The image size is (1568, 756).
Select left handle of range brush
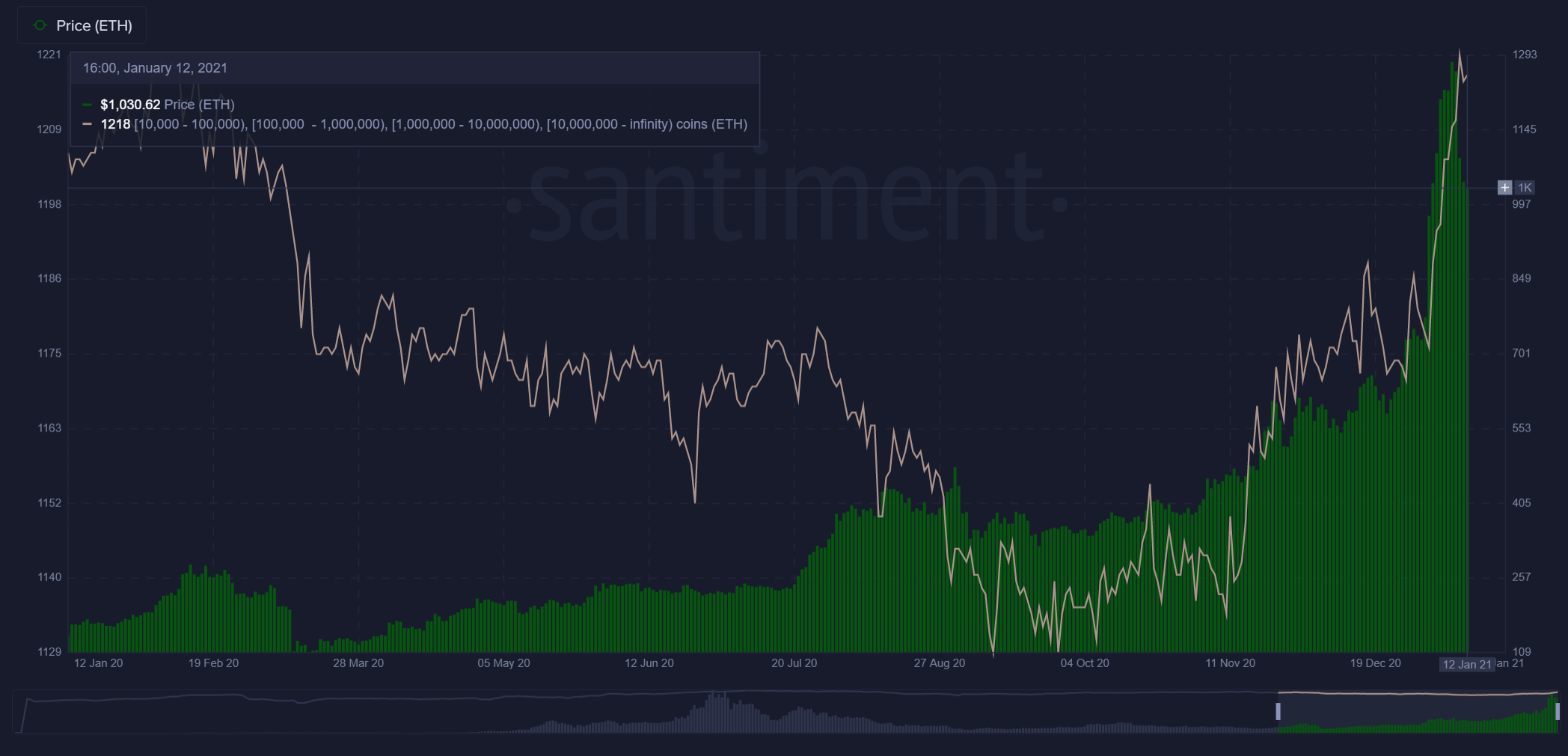(x=1278, y=711)
